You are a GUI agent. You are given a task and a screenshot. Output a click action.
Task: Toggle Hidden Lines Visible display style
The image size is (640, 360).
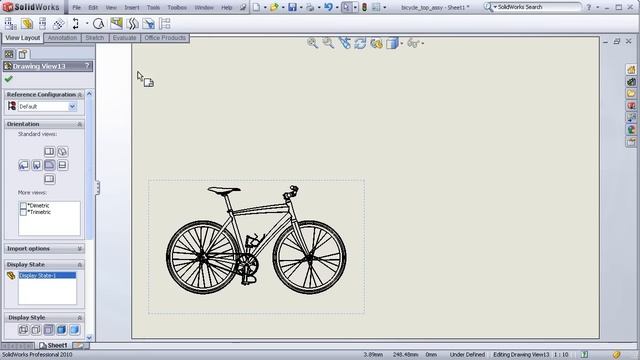(36, 329)
